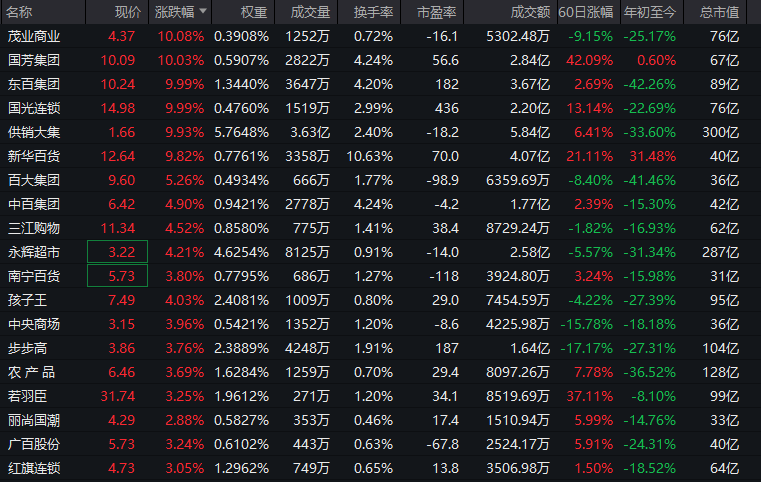
Task: Click market cap 300亿
Action: tap(721, 133)
